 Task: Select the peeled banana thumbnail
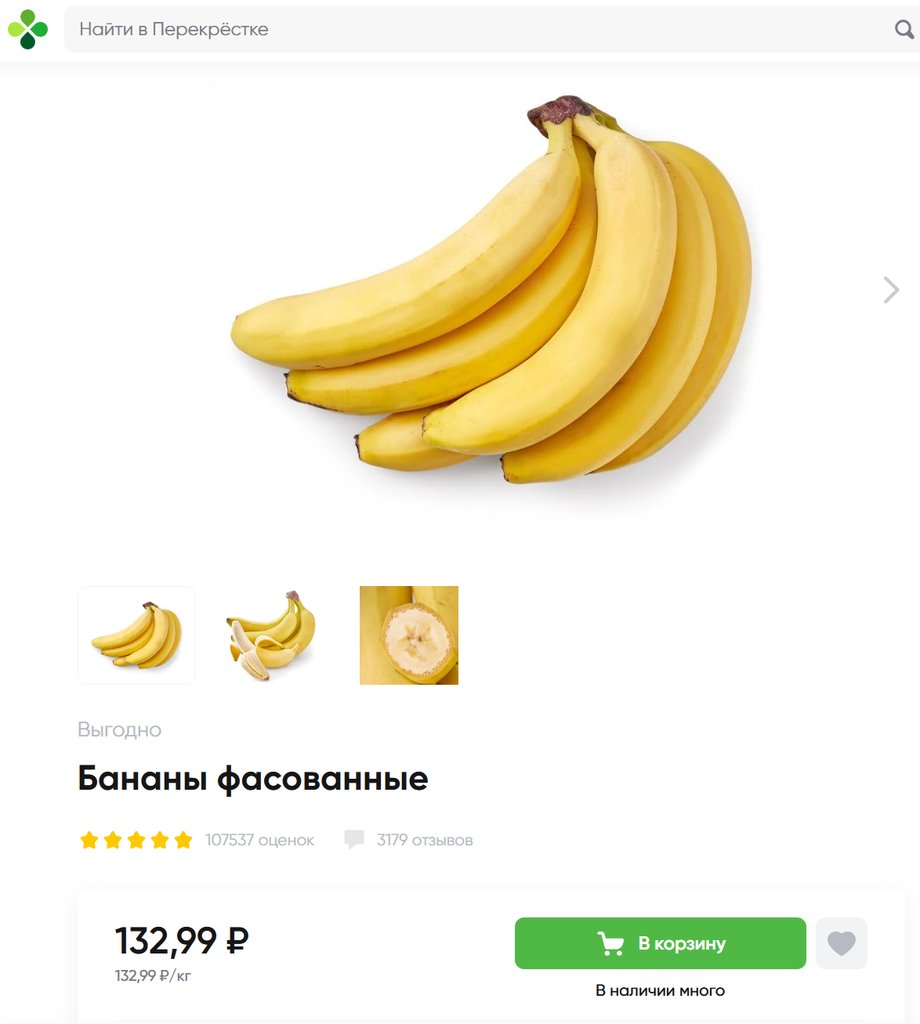[271, 635]
